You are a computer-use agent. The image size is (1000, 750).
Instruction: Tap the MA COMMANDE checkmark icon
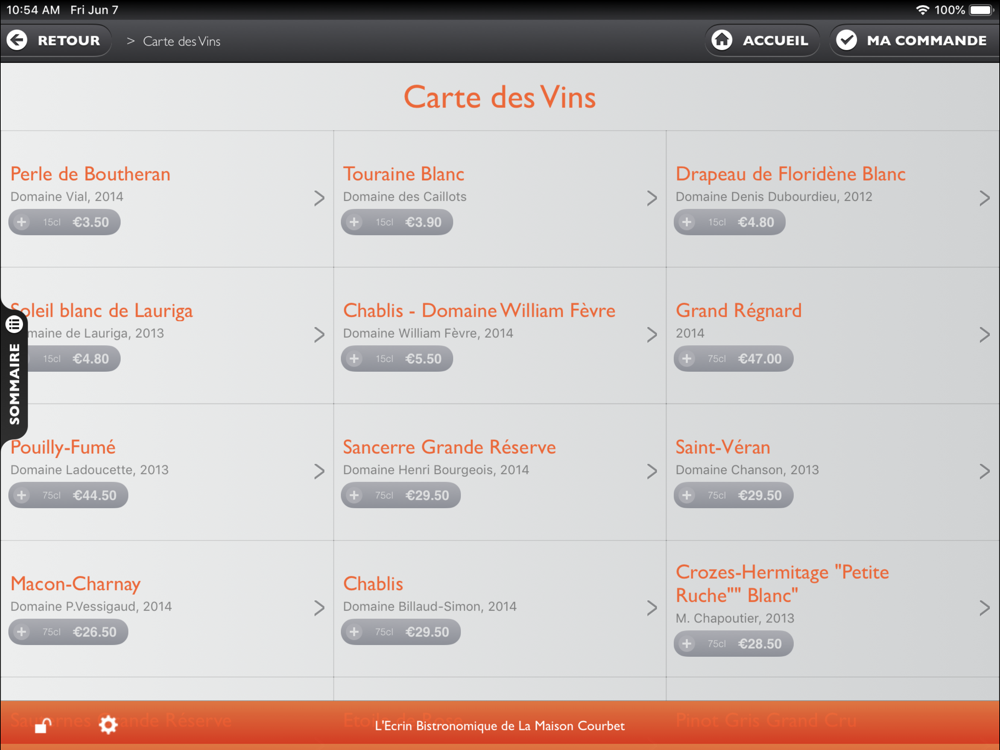pyautogui.click(x=846, y=40)
